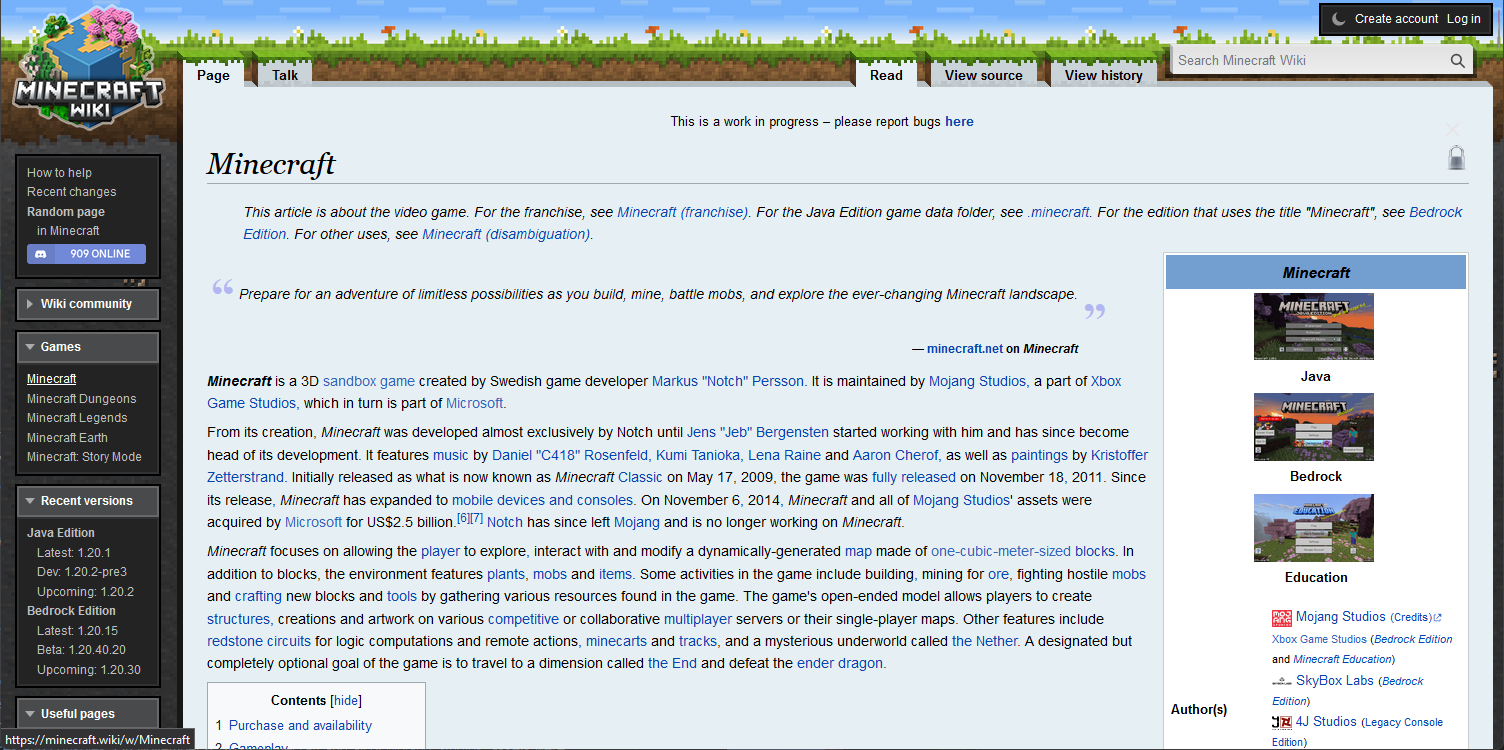This screenshot has height=750, width=1504.
Task: Click 'here' to report bugs
Action: click(959, 122)
